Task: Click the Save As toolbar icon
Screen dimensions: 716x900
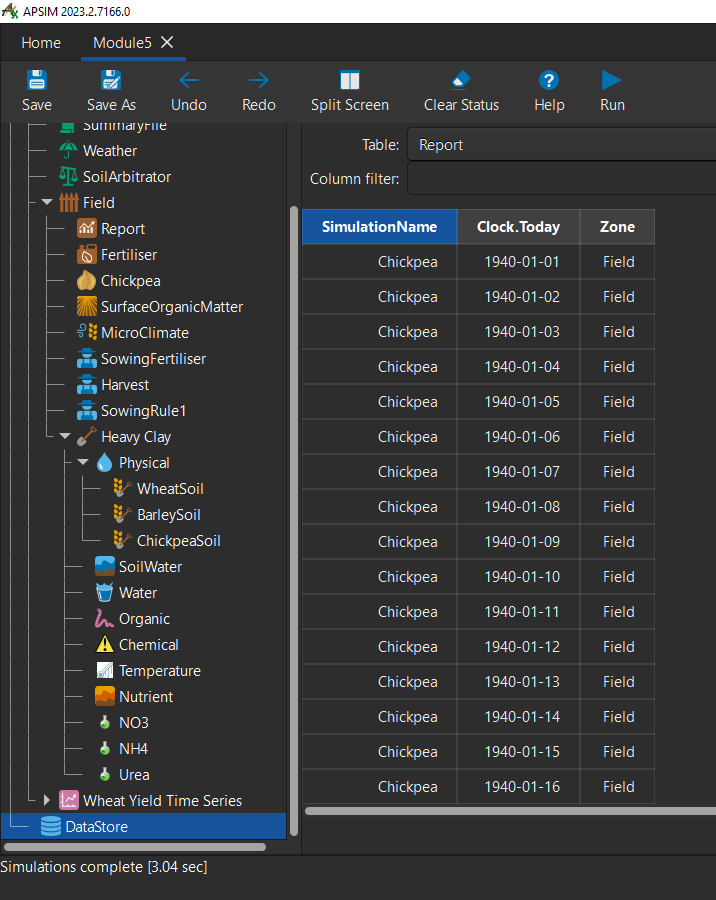Action: pos(111,80)
